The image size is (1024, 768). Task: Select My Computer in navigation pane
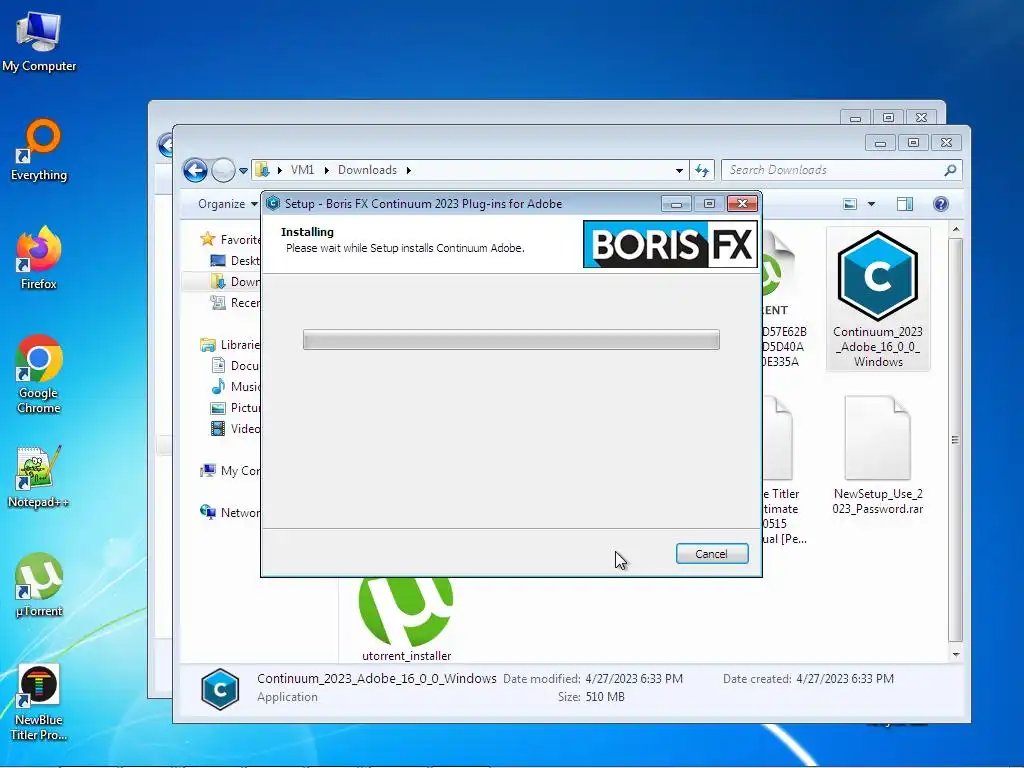click(x=230, y=470)
